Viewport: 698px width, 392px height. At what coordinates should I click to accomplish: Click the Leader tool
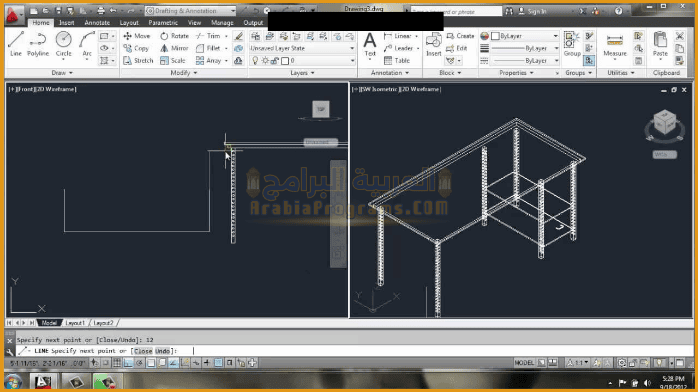point(398,48)
